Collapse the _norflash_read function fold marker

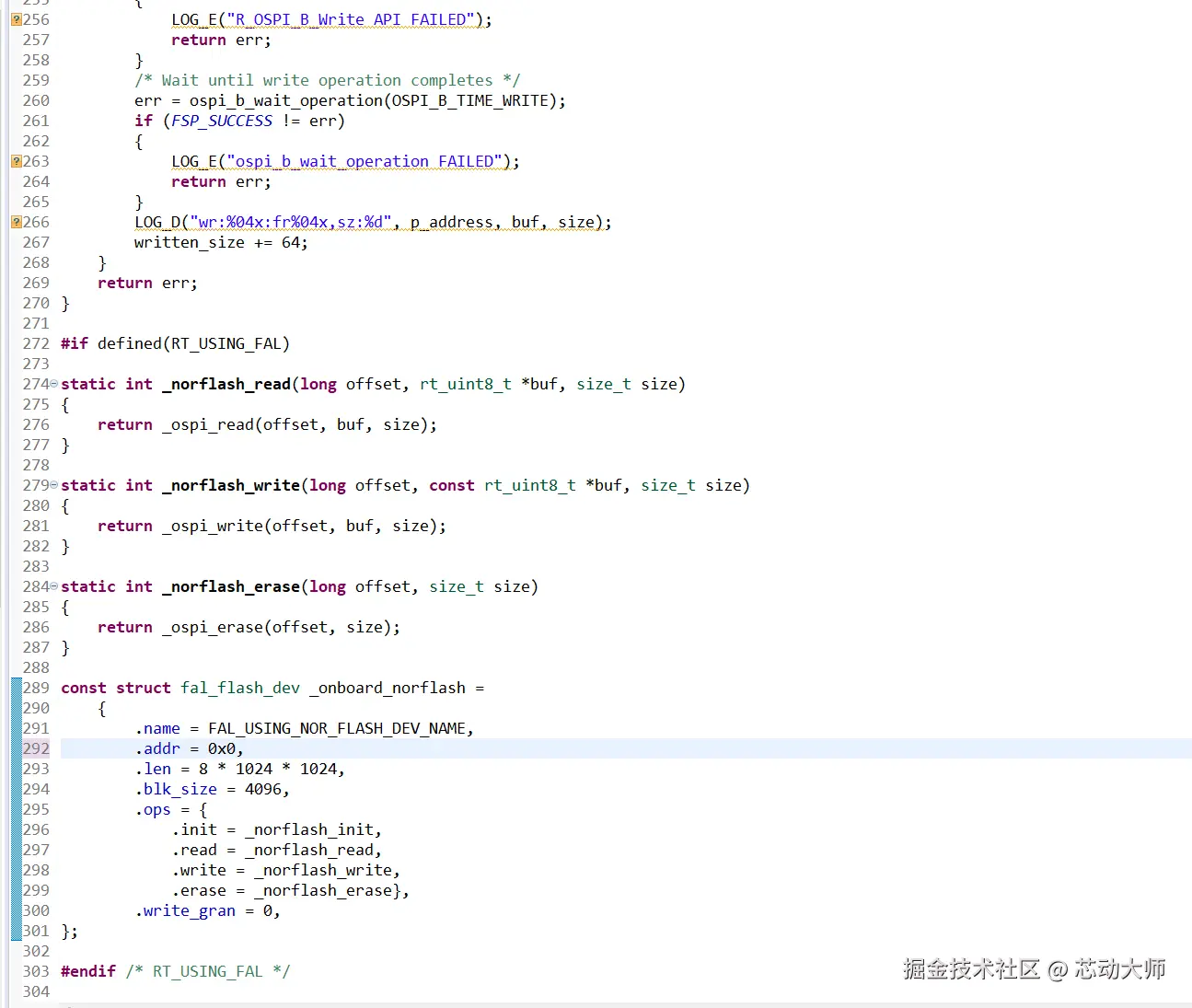point(53,384)
